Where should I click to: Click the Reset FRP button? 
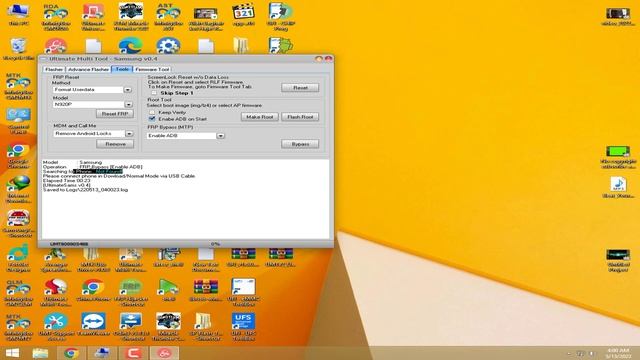tap(115, 114)
